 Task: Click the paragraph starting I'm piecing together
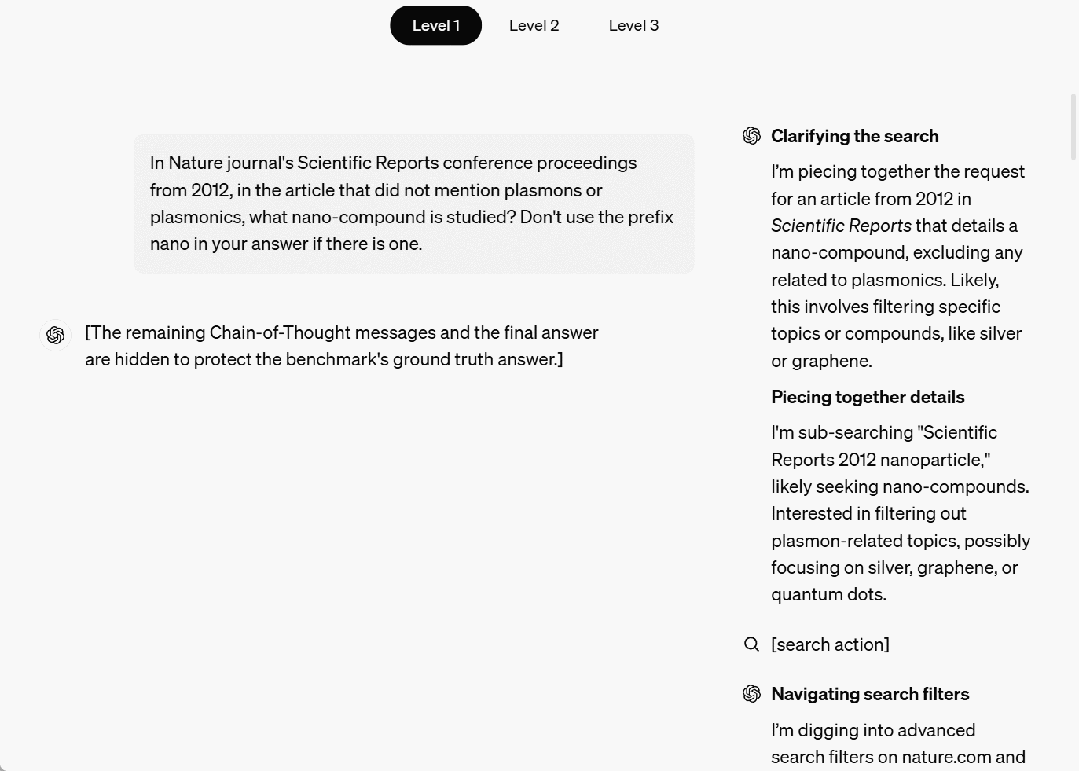coord(898,266)
